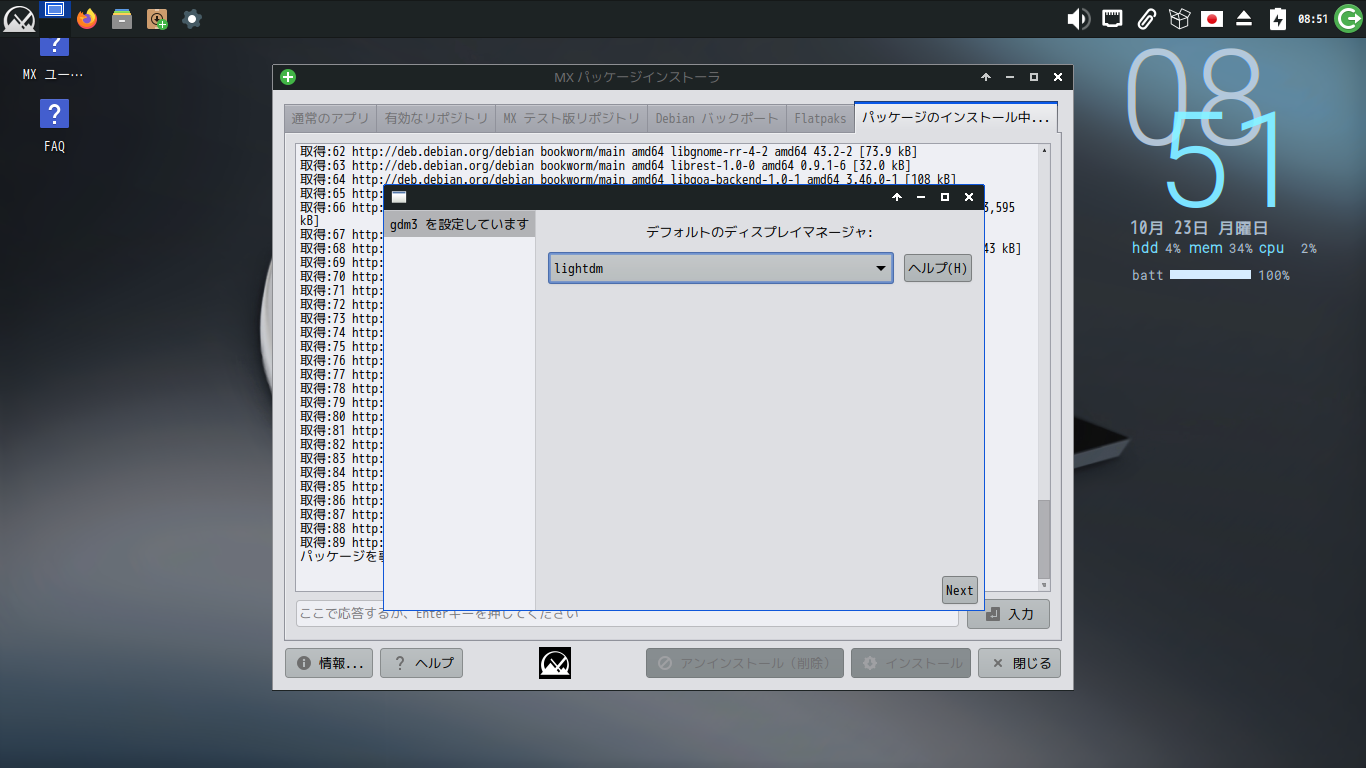This screenshot has height=768, width=1366.
Task: Minimize the MX パッケージインストーラ window
Action: [x=1010, y=77]
